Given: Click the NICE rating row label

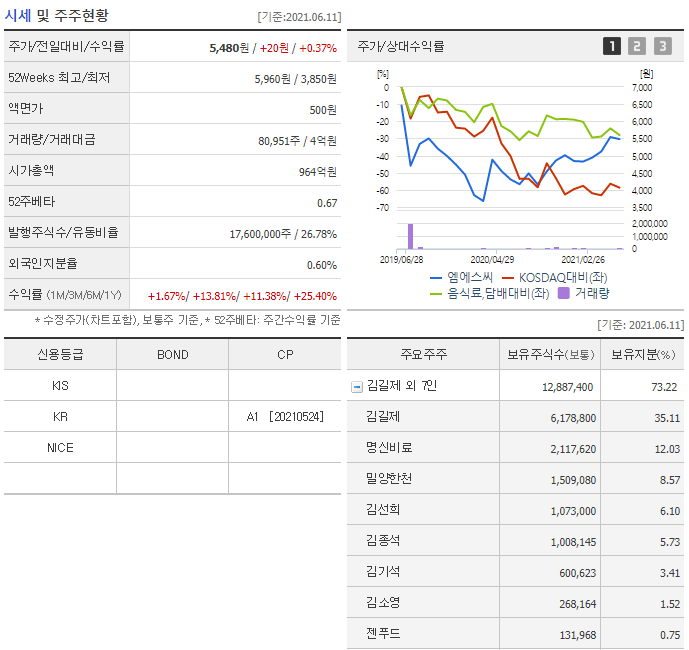Looking at the screenshot, I should [60, 448].
